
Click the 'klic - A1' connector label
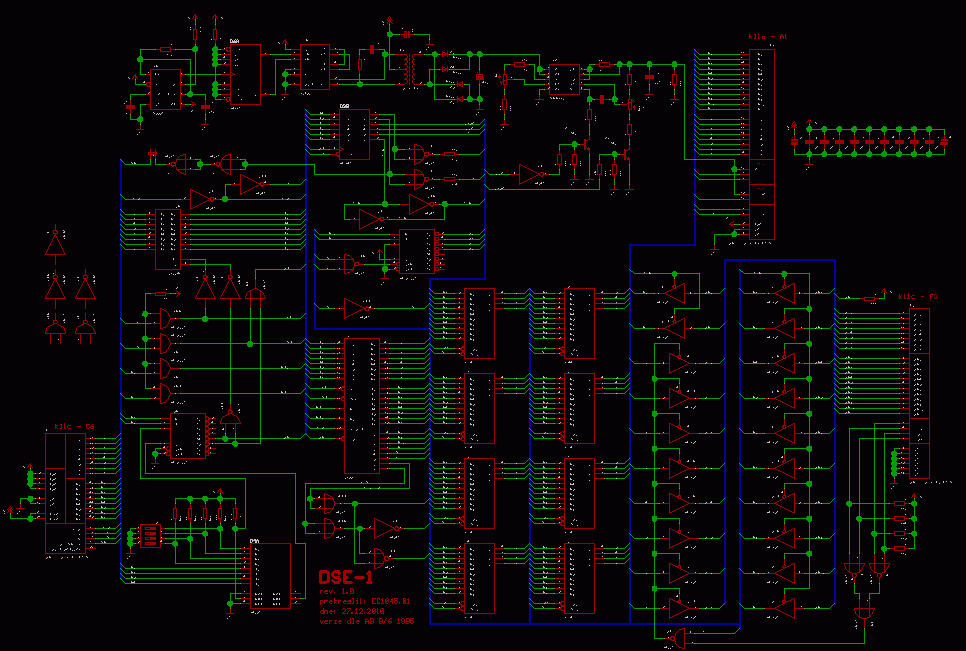click(769, 36)
